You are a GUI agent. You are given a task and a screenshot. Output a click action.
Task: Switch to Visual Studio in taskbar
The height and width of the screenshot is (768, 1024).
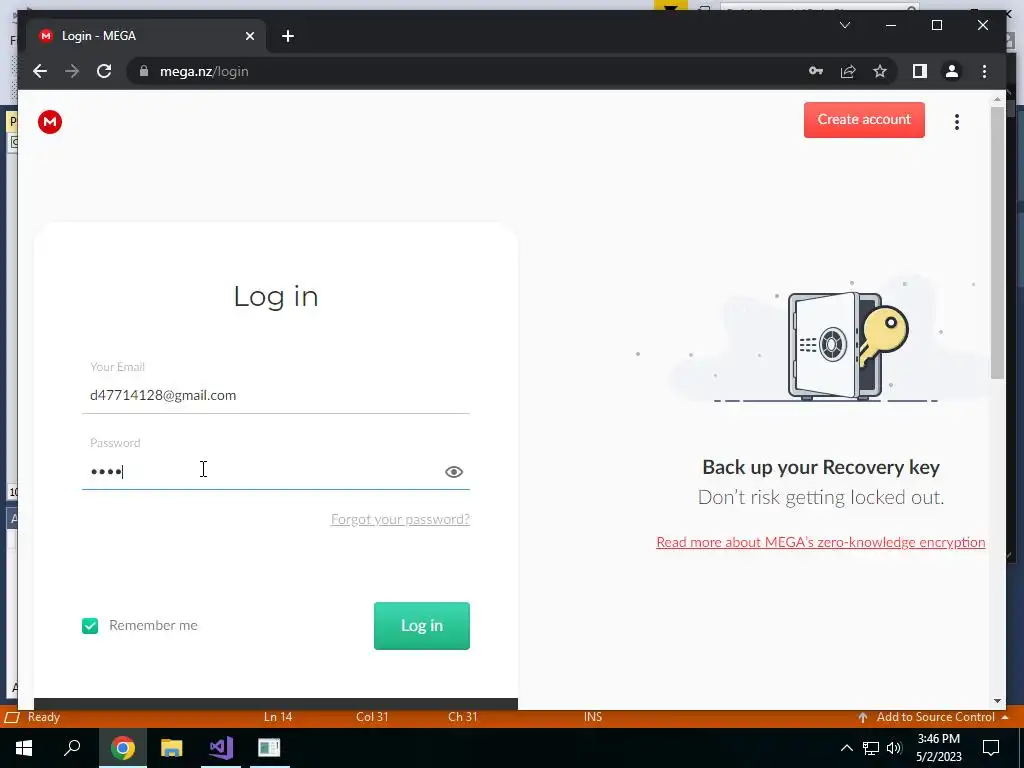[221, 748]
